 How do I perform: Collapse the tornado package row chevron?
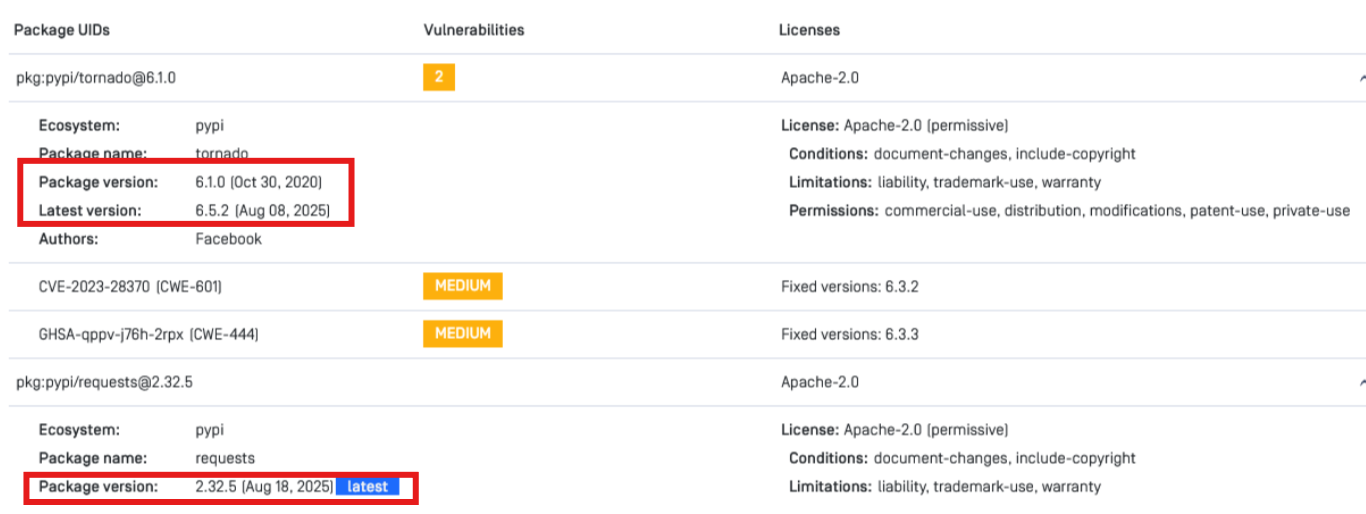[1361, 78]
